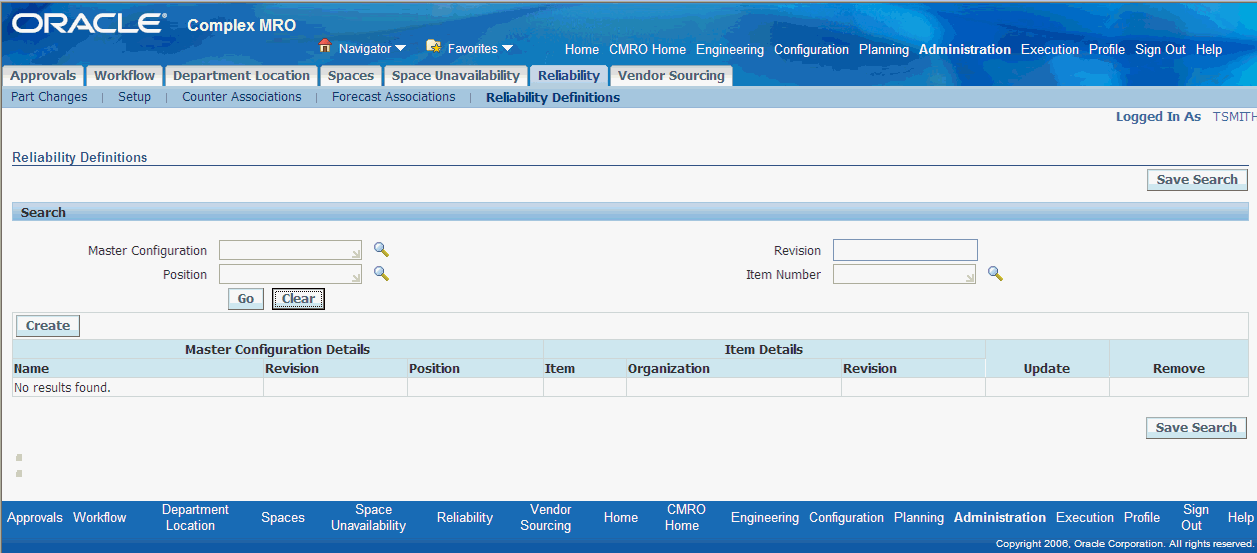Open Department Location in footer navigation
Image resolution: width=1257 pixels, height=553 pixels.
tap(195, 518)
